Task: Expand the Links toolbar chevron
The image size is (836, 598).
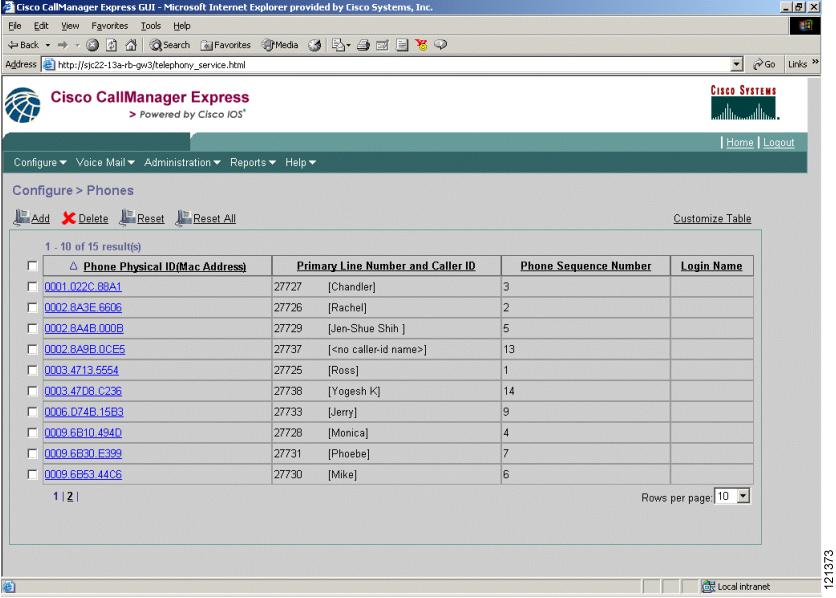Action: [x=815, y=62]
